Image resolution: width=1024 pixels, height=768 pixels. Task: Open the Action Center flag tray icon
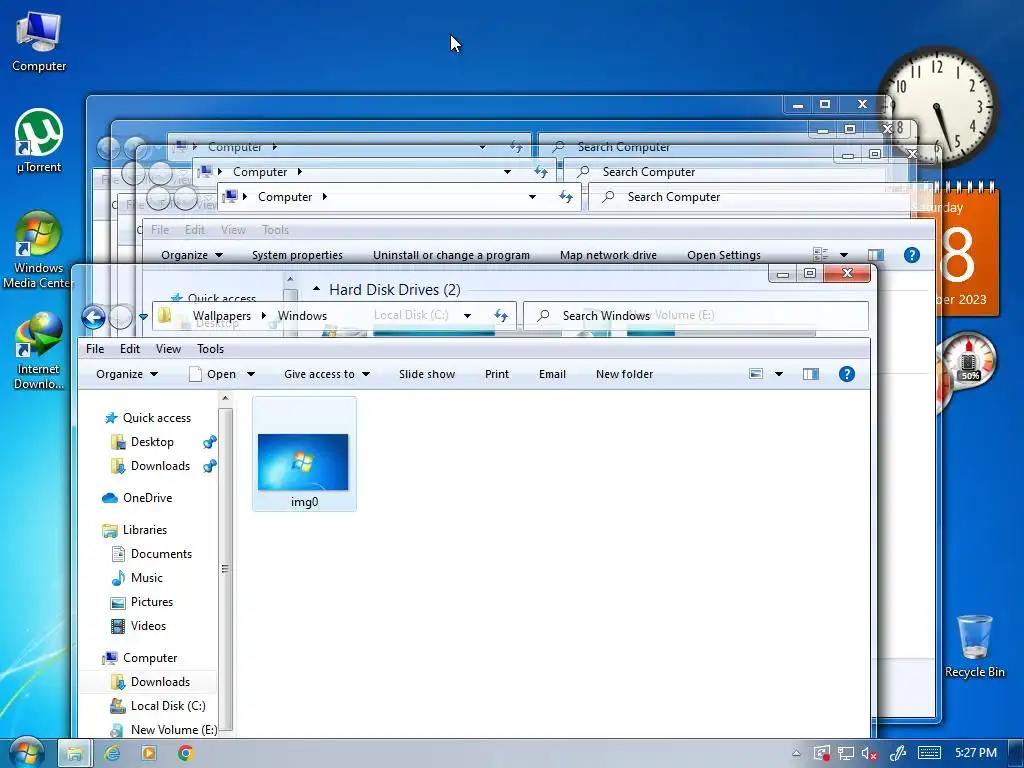[x=822, y=754]
